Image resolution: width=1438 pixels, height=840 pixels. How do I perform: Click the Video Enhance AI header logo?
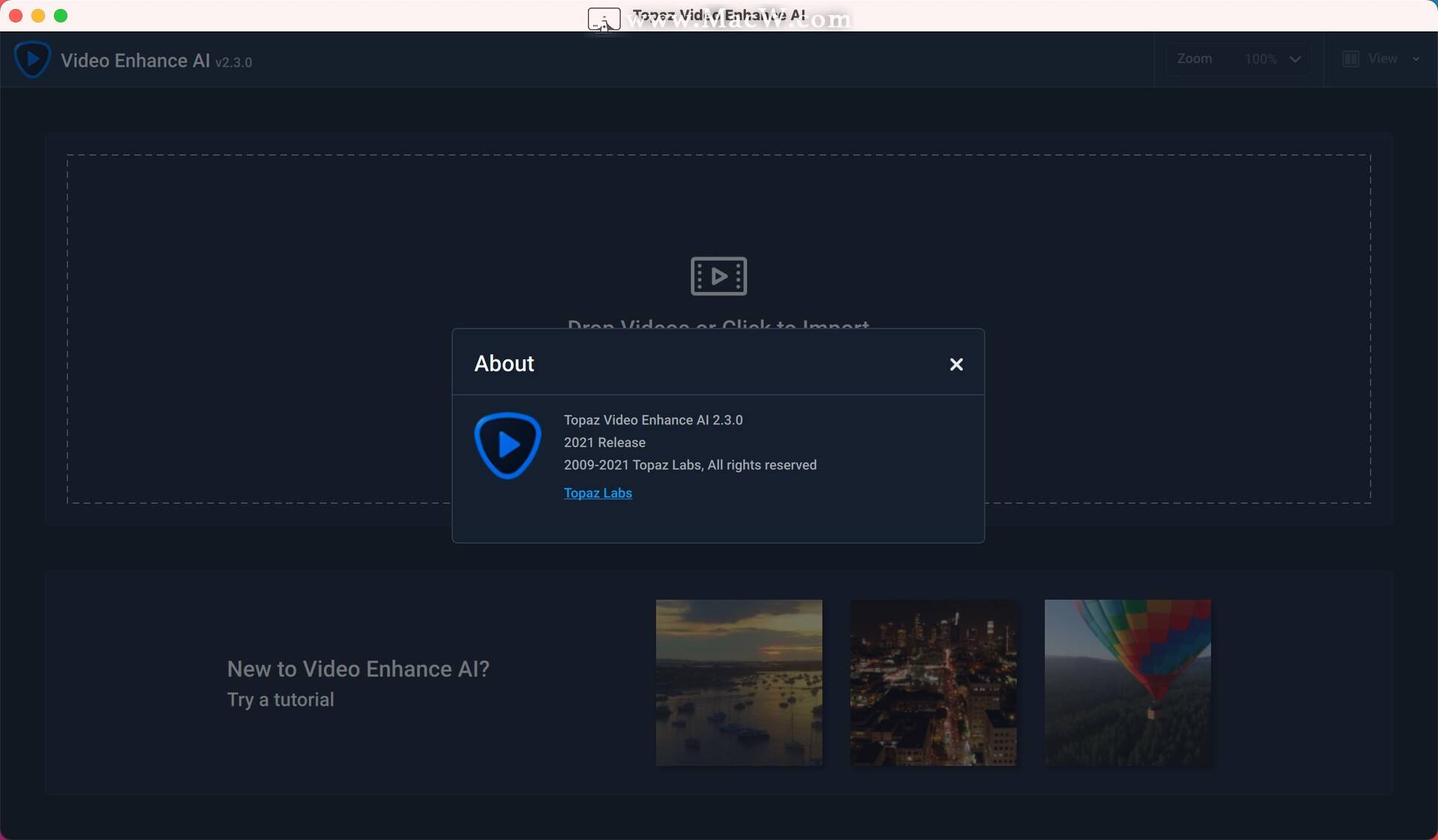(x=32, y=59)
